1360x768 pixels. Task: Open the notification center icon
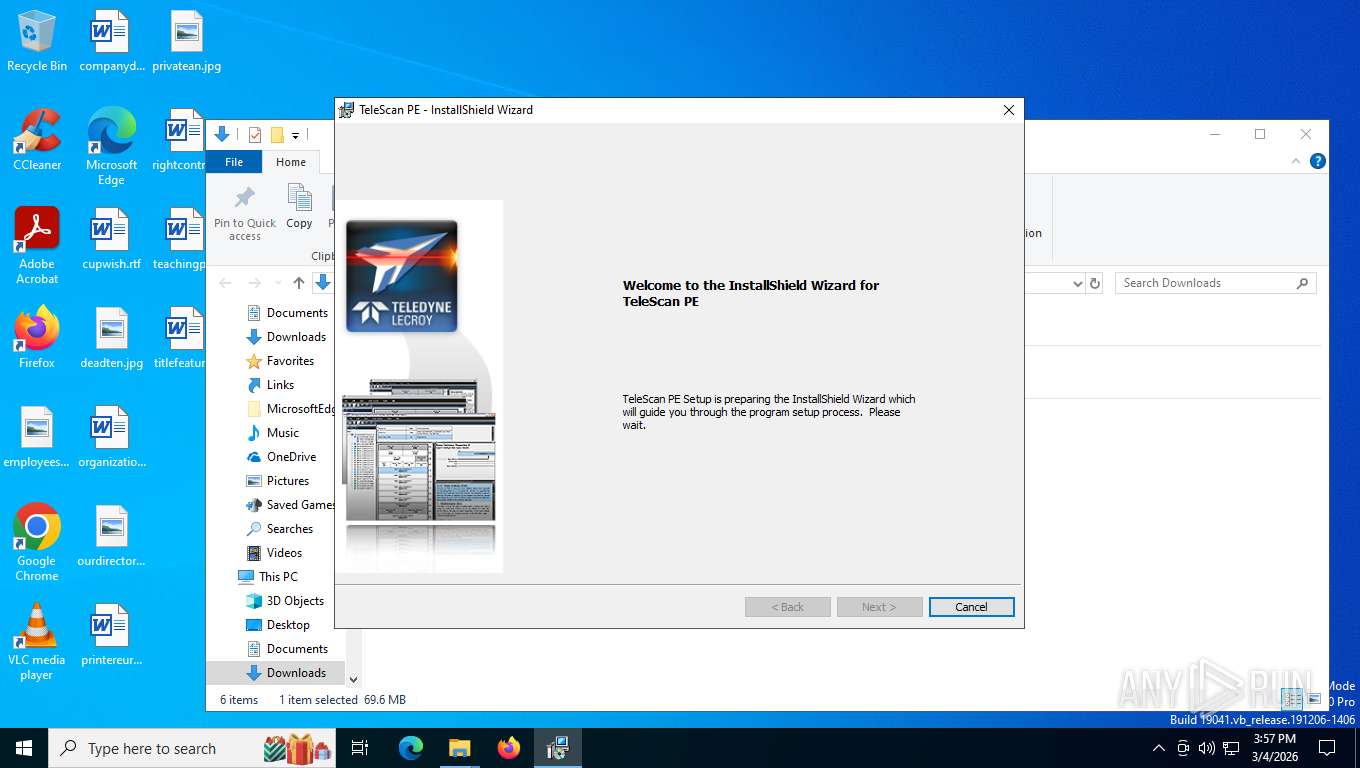1327,748
